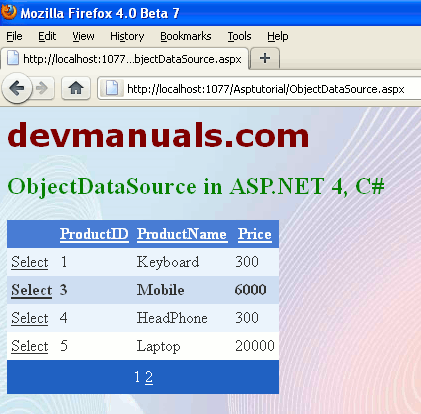Click the page icon in address bar
Image resolution: width=421 pixels, height=414 pixels.
pyautogui.click(x=112, y=88)
